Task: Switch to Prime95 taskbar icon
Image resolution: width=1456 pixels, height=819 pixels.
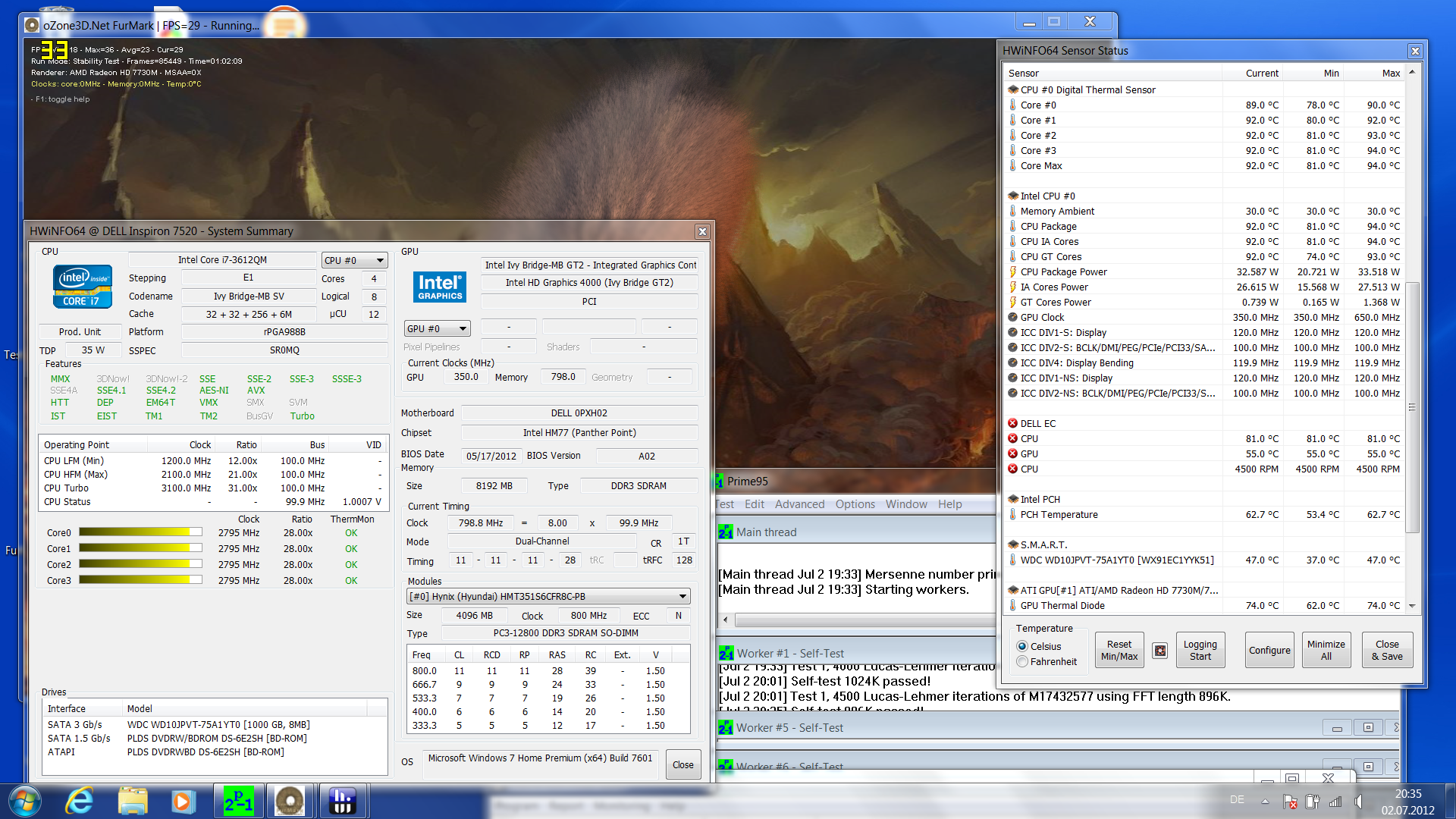Action: 239,801
